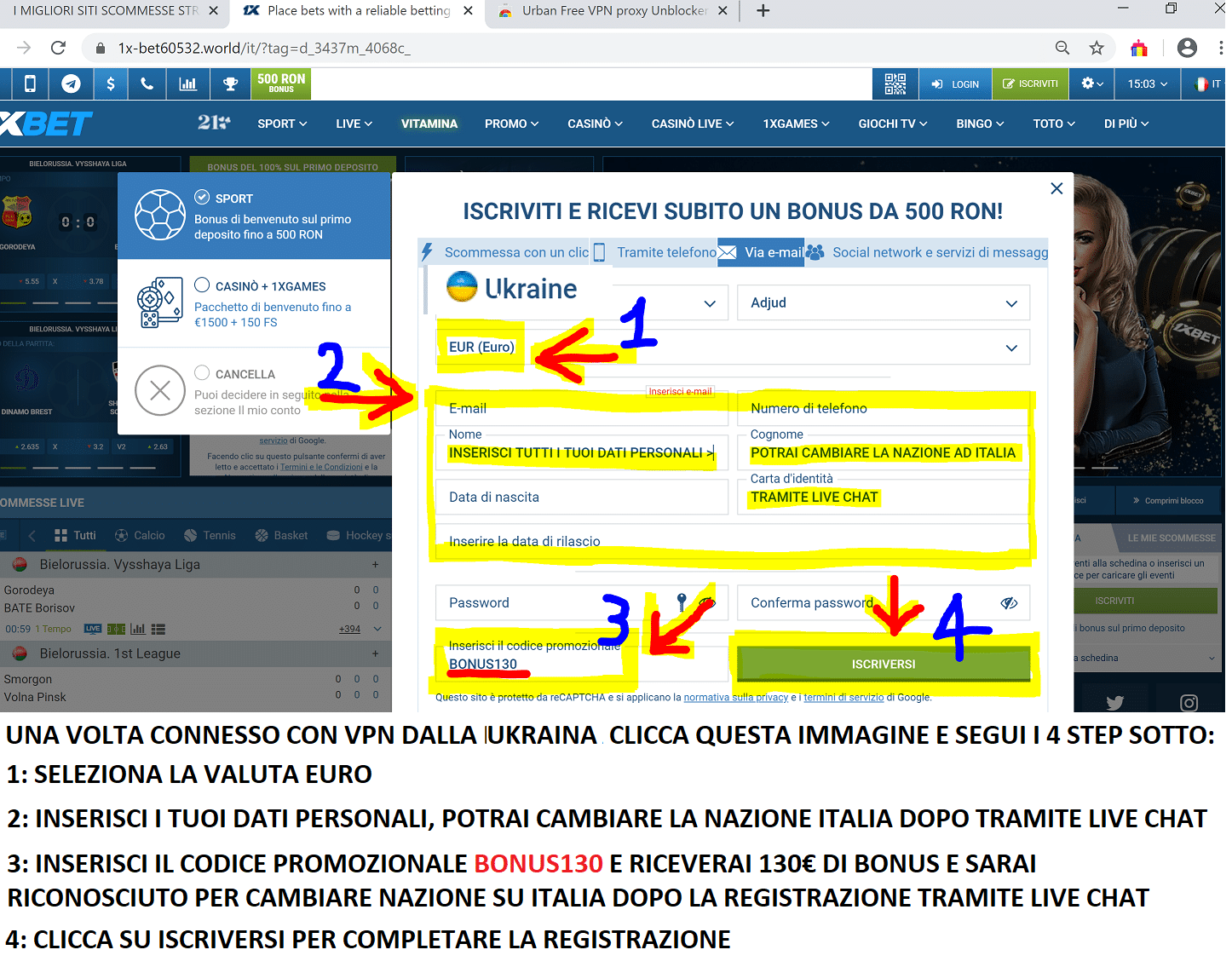Click the Inserire la data di rilascio field
1232x967 pixels.
(x=733, y=541)
